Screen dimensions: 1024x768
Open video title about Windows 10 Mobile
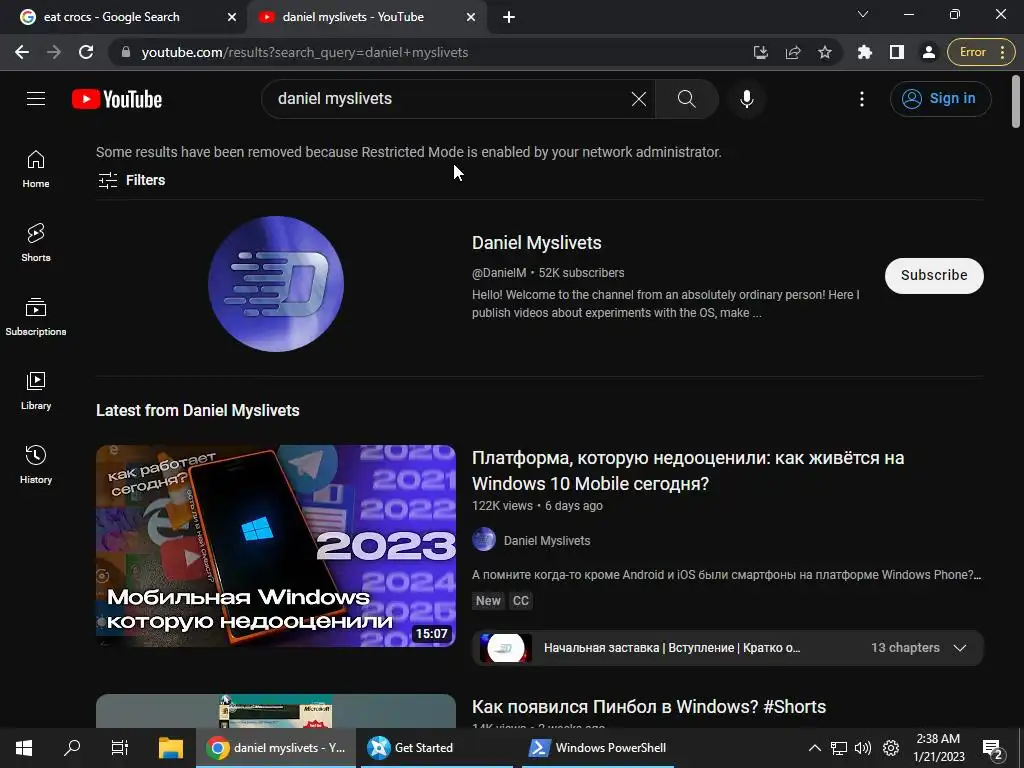(688, 471)
